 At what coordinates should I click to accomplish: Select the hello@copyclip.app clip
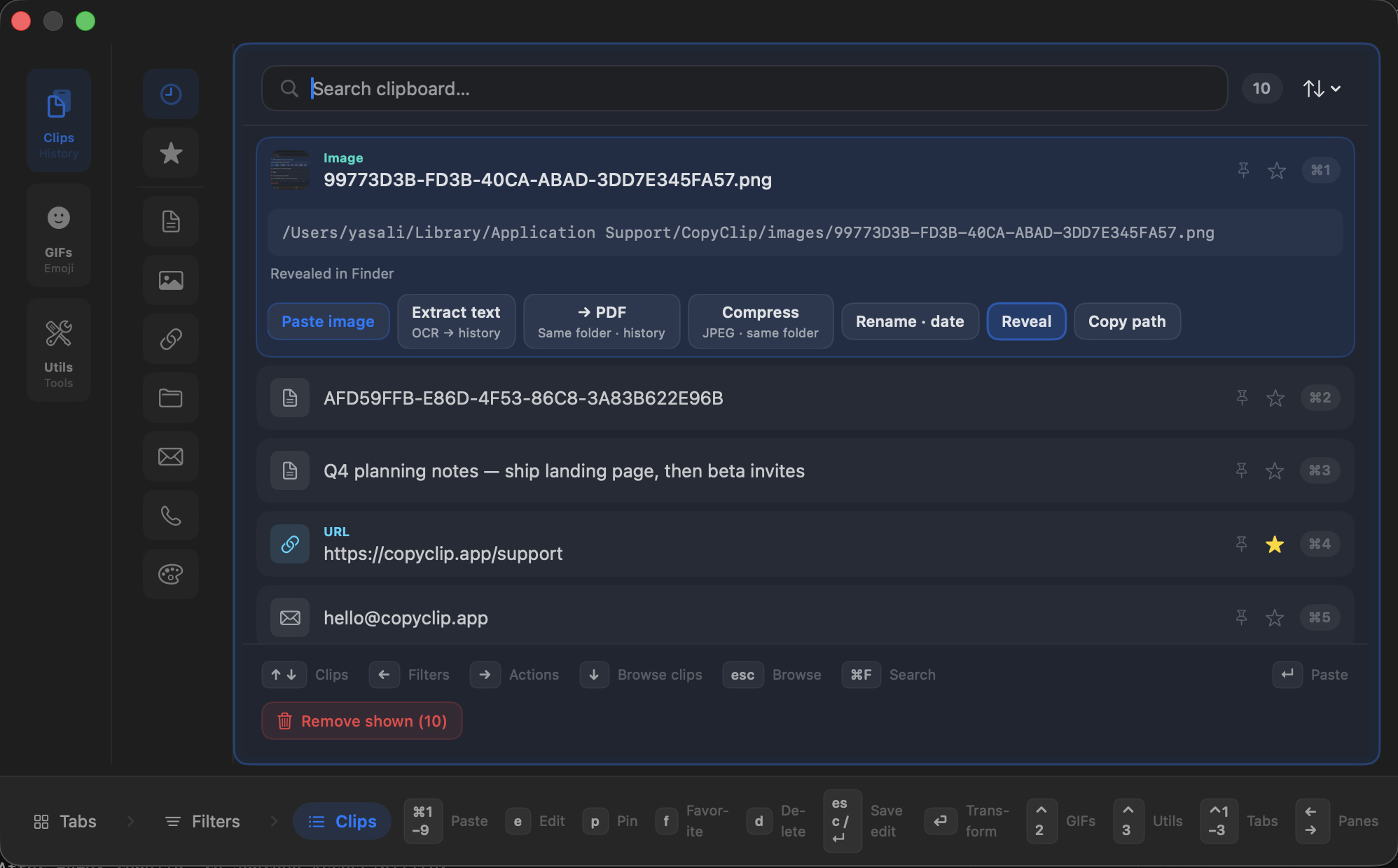click(805, 616)
